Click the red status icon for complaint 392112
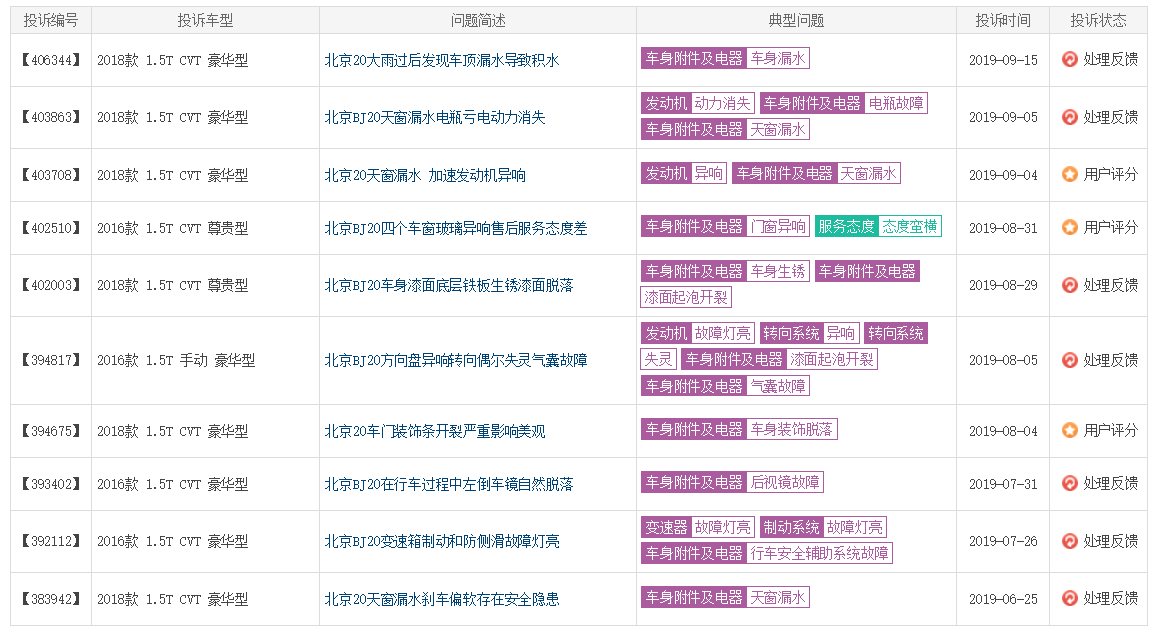The height and width of the screenshot is (633, 1155). point(1070,541)
